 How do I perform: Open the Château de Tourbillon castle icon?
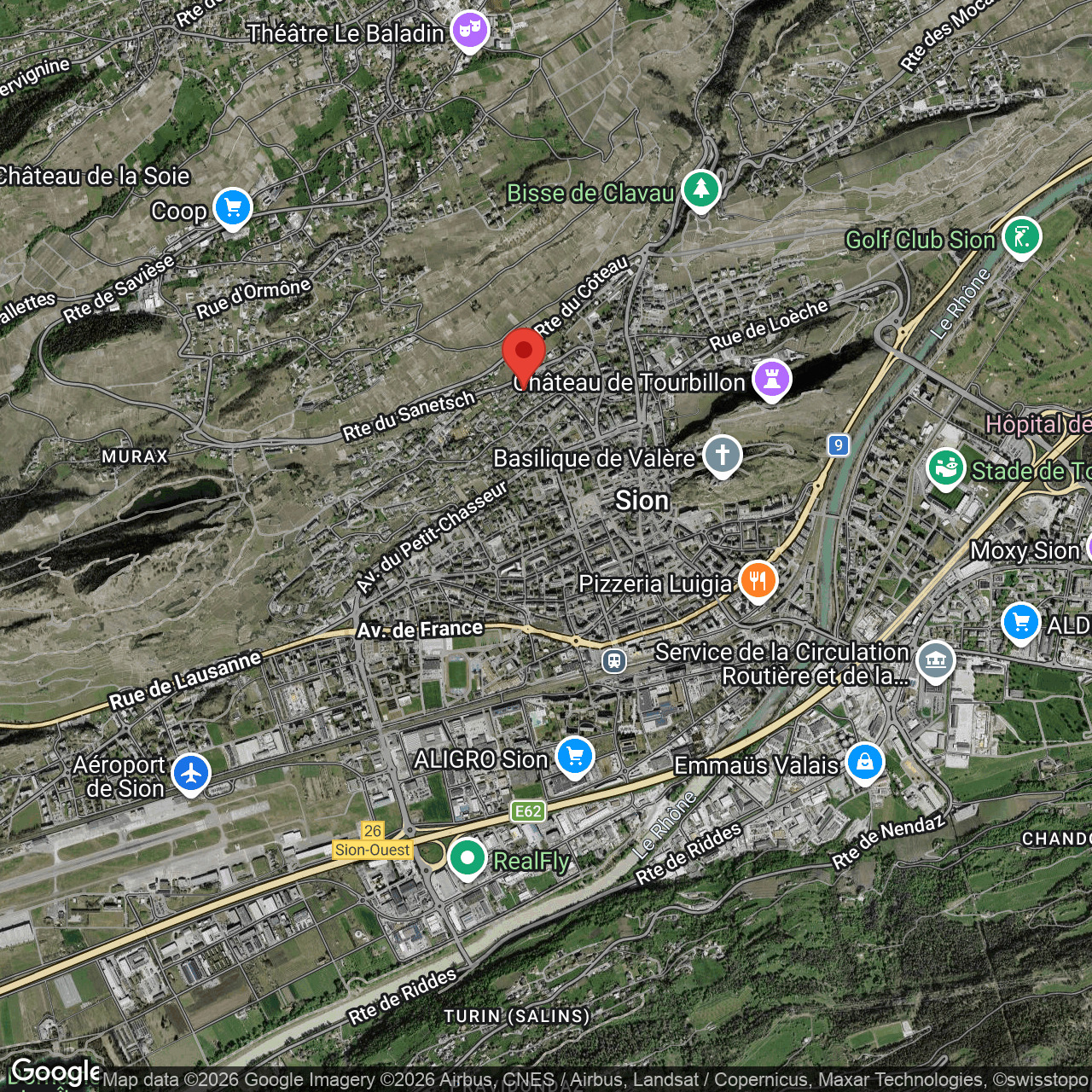pyautogui.click(x=771, y=380)
